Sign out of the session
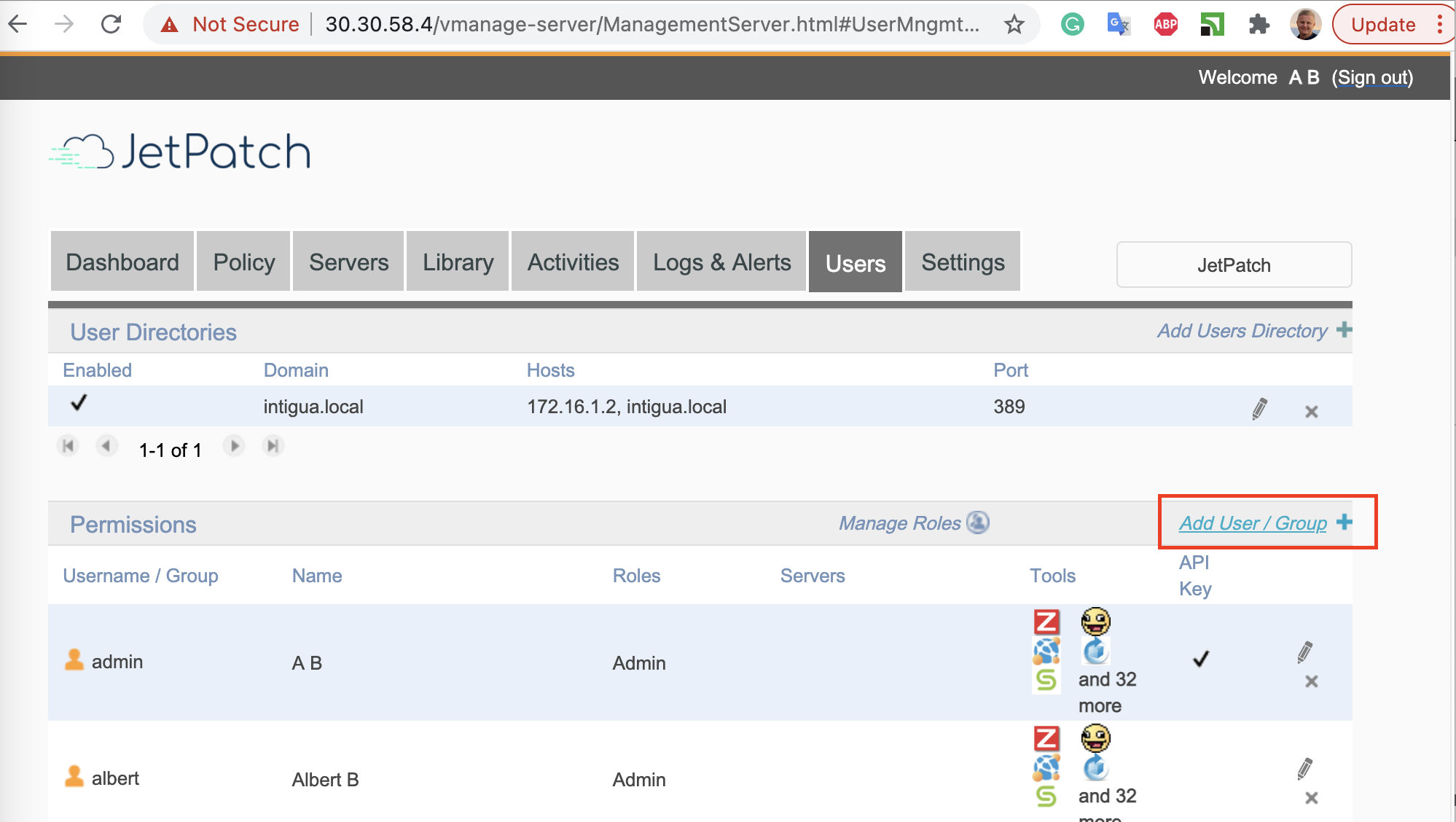1456x822 pixels. pos(1372,77)
